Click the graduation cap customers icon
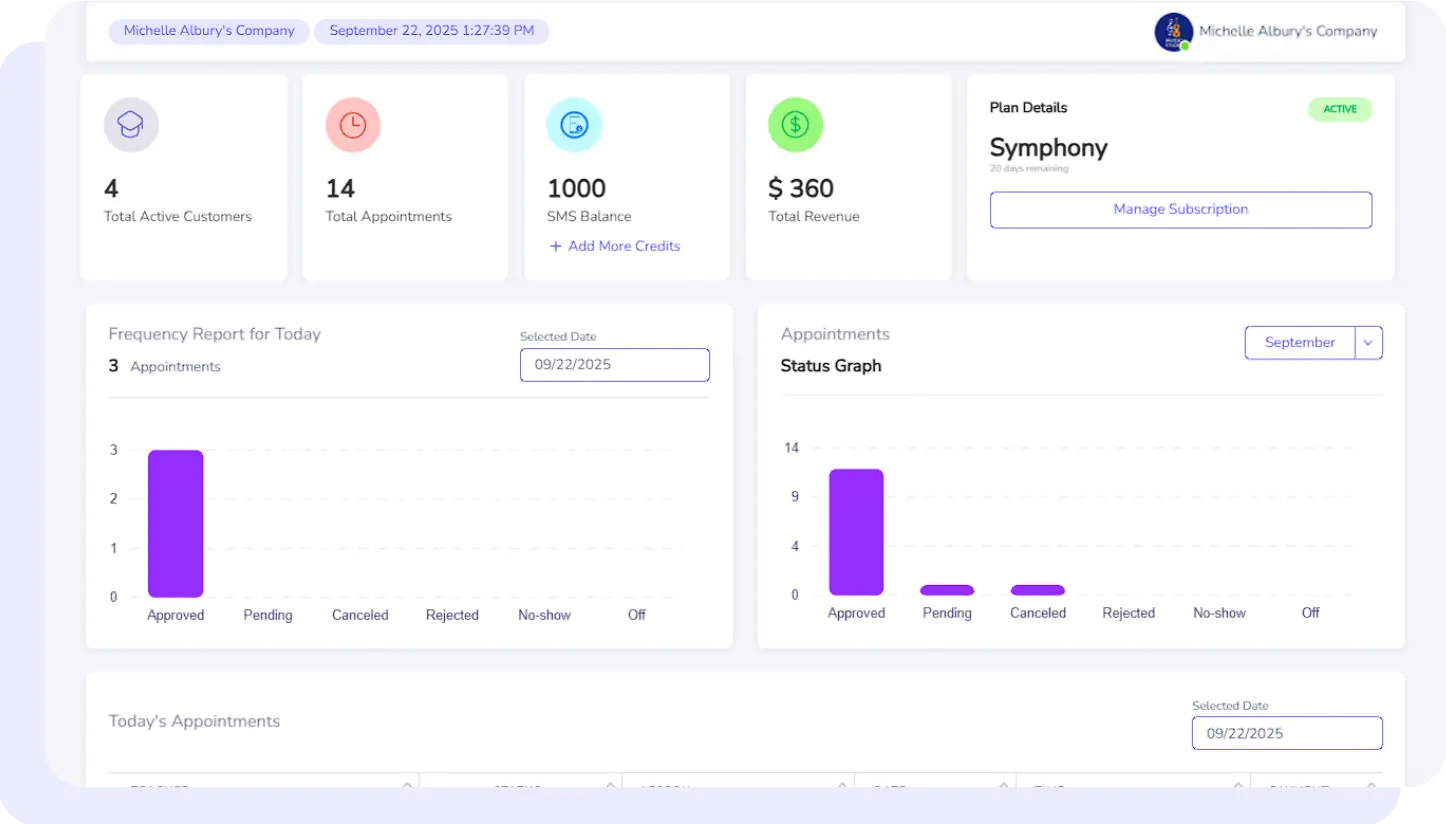 [131, 125]
